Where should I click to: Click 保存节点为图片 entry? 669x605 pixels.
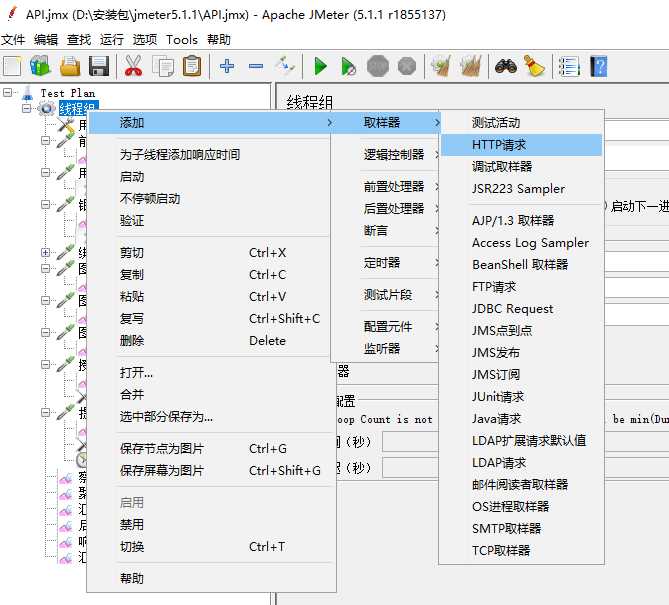pos(211,448)
